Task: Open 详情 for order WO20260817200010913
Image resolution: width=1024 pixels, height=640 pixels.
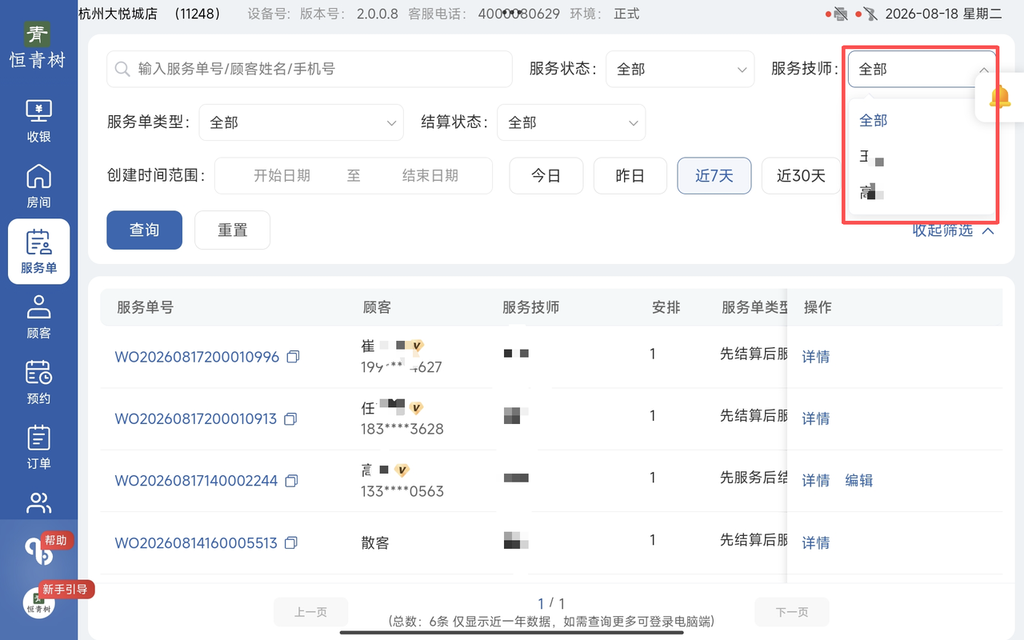Action: [816, 419]
